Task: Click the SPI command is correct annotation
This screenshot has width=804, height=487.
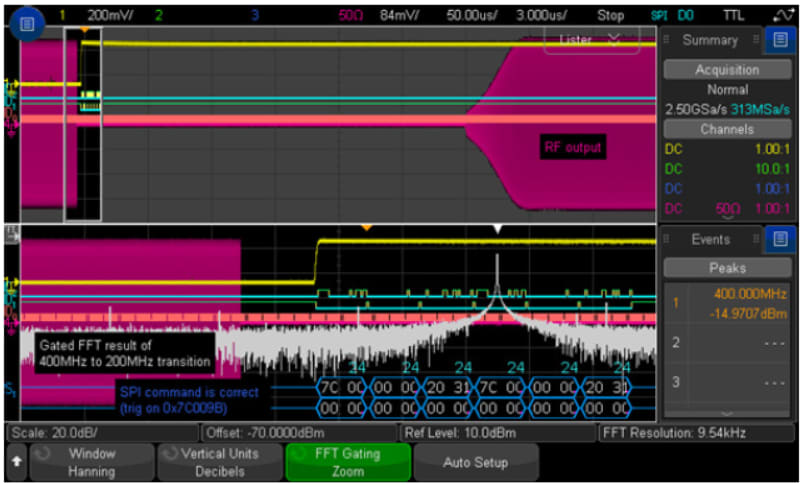Action: point(189,400)
